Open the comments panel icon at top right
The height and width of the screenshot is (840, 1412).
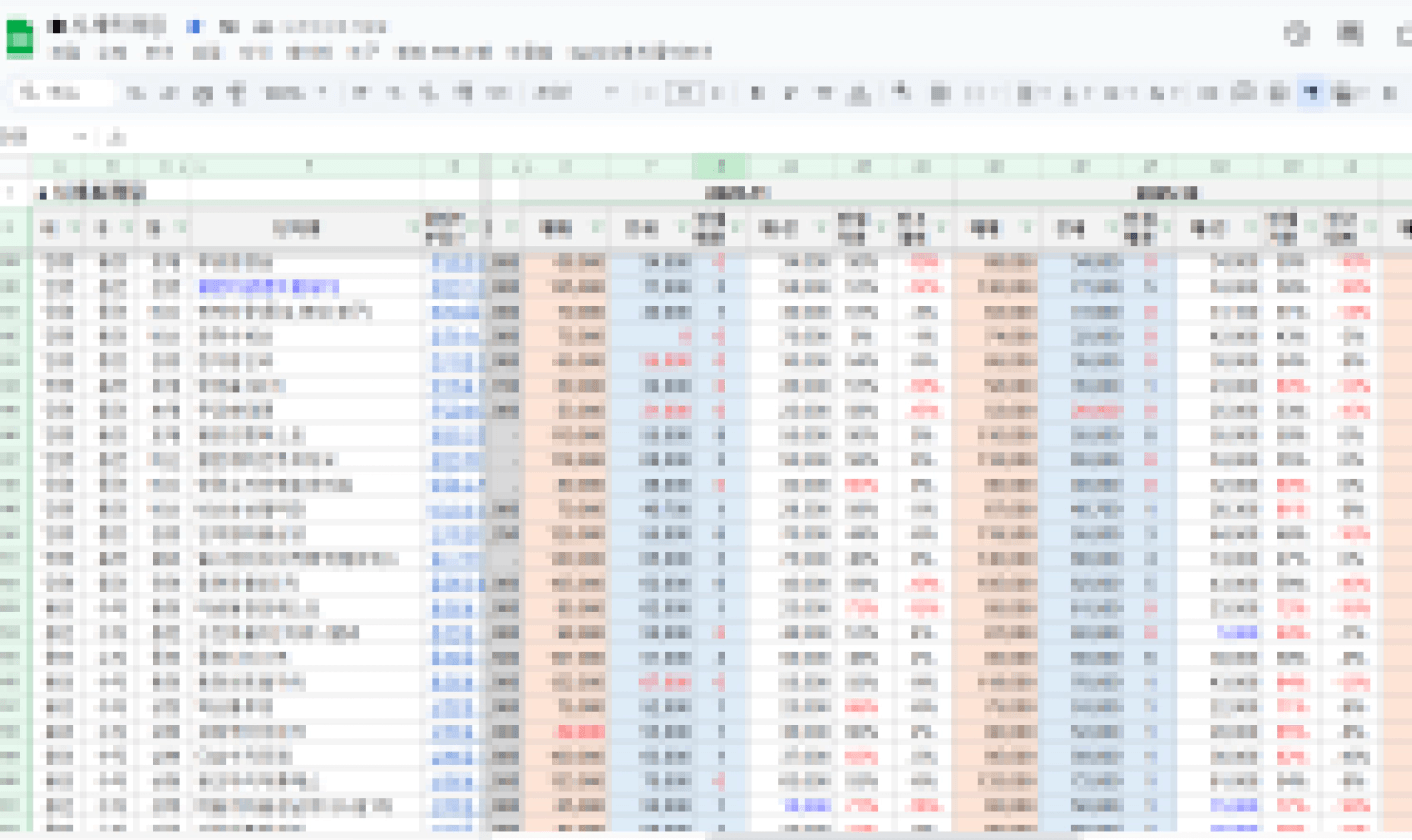click(1350, 34)
